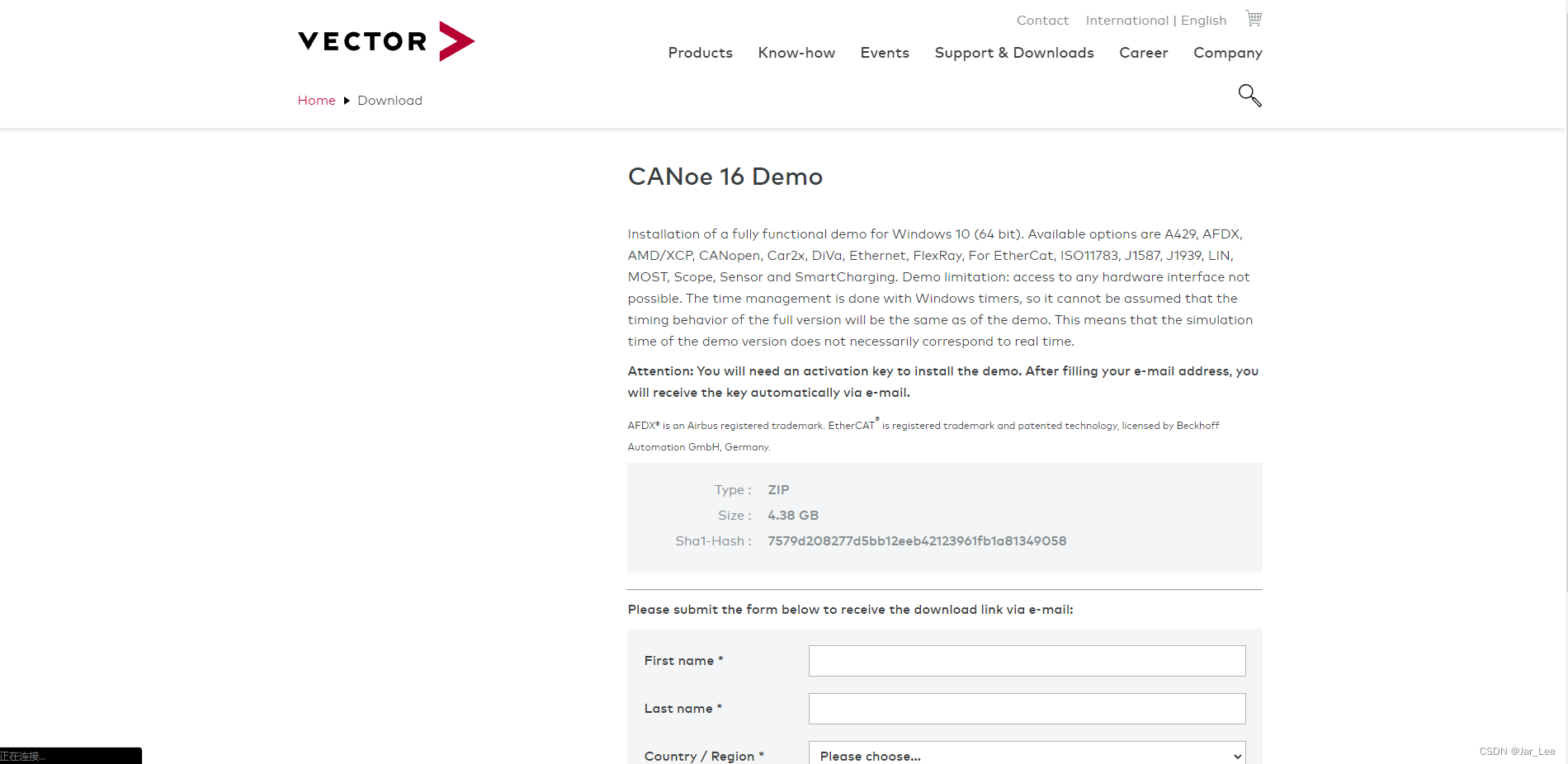
Task: Open the Products menu
Action: (x=700, y=53)
